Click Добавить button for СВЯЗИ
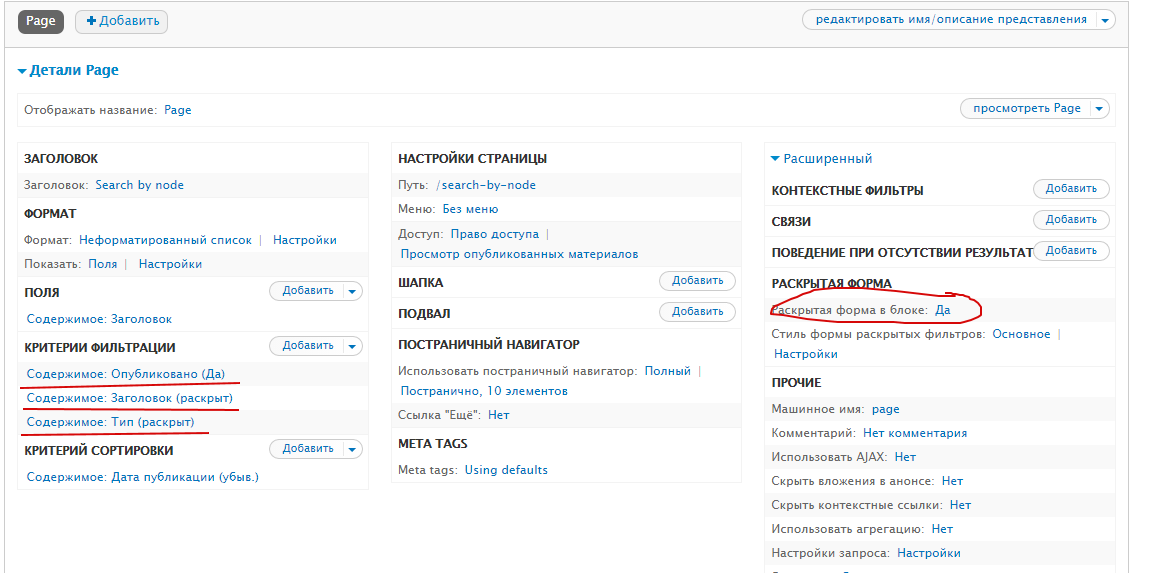This screenshot has width=1149, height=573. click(1071, 220)
